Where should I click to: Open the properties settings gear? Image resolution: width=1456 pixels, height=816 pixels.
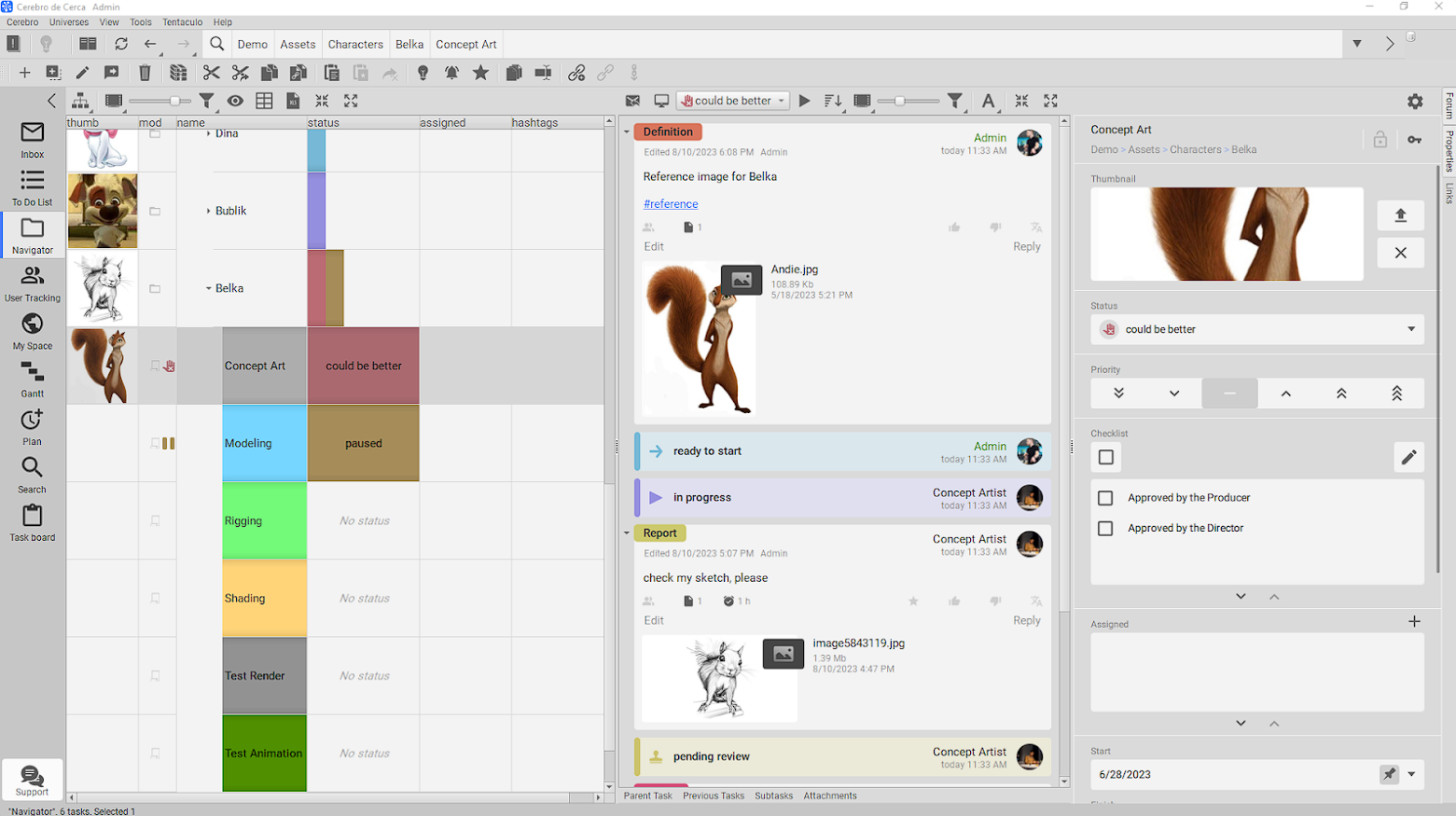1415,101
